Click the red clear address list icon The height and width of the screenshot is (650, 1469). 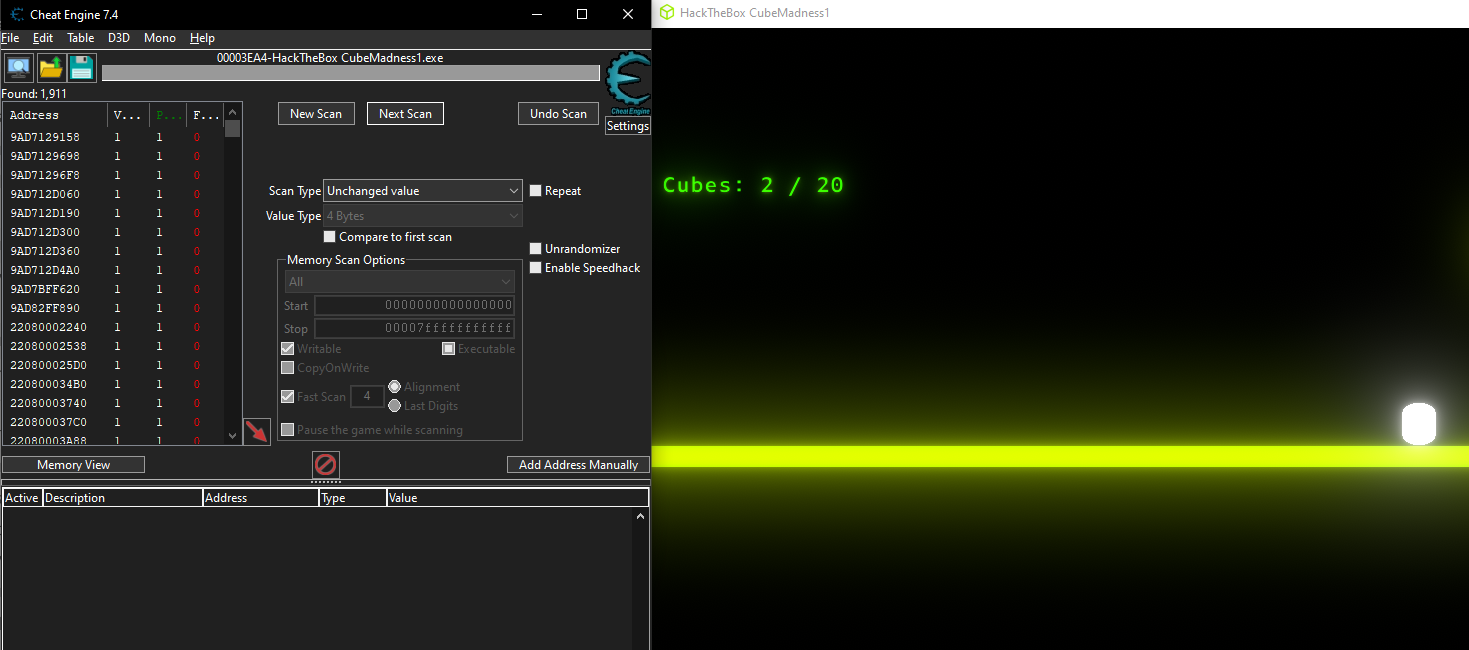pyautogui.click(x=326, y=464)
